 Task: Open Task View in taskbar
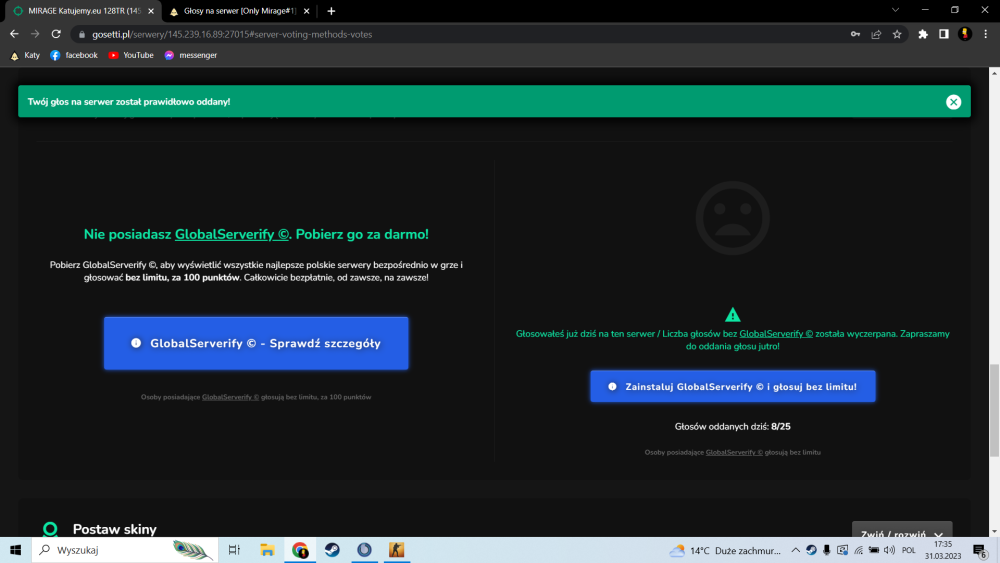click(x=235, y=550)
